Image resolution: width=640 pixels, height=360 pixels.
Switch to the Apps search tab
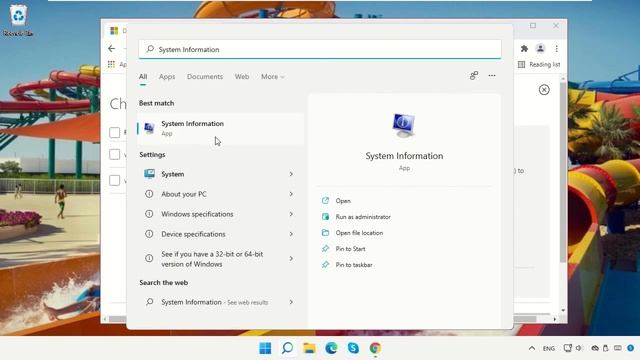click(x=167, y=76)
